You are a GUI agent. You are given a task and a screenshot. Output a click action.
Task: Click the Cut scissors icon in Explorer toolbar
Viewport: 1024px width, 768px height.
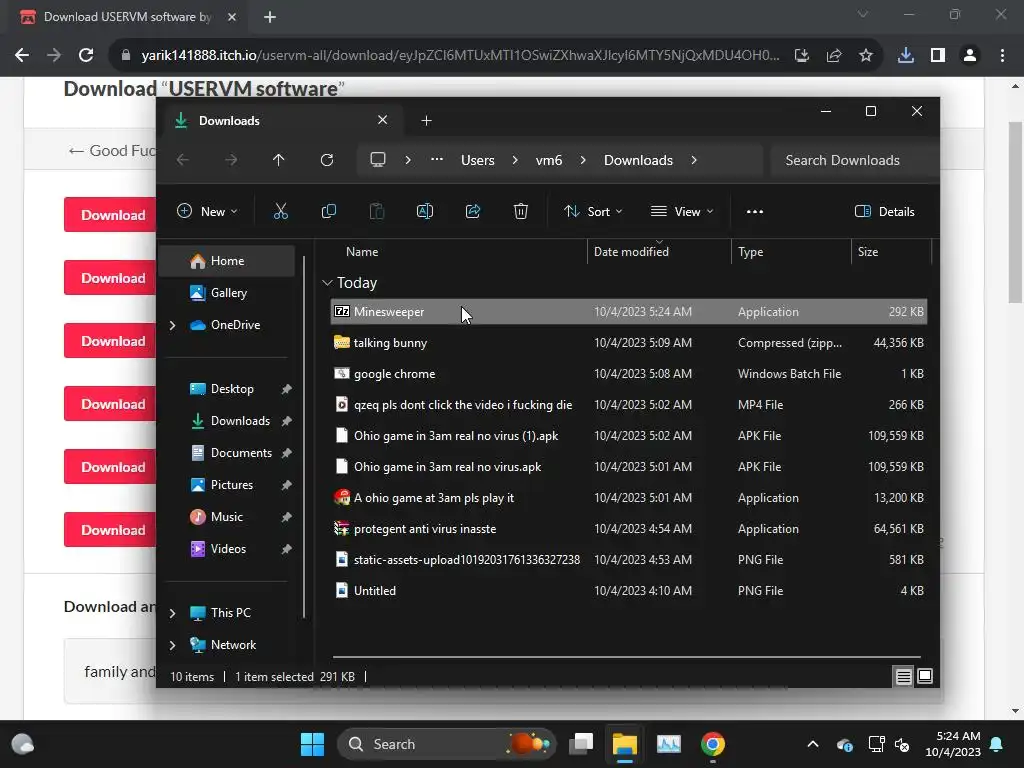pyautogui.click(x=280, y=212)
